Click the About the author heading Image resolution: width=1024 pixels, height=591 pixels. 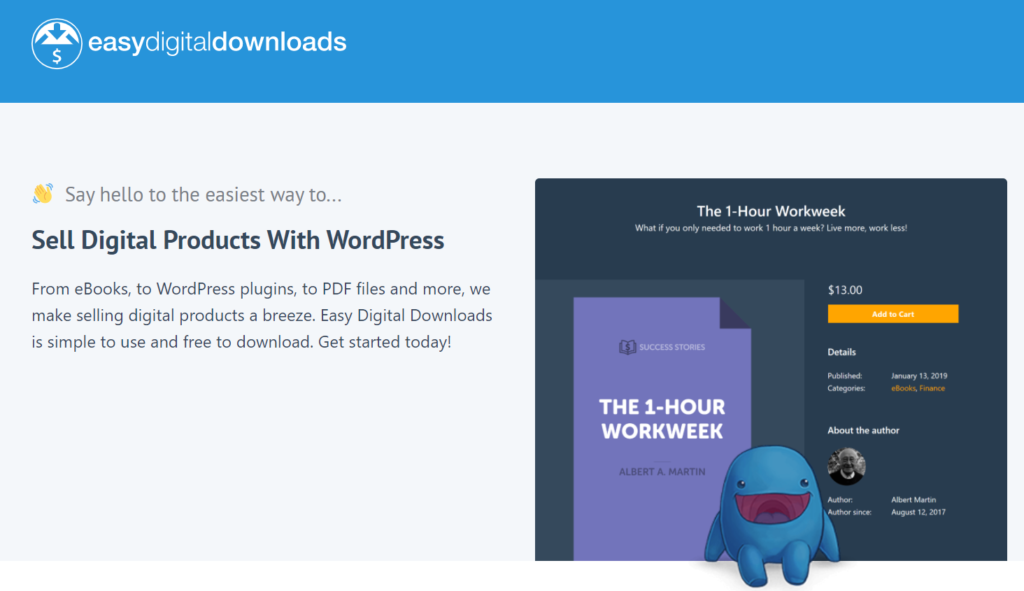pyautogui.click(x=863, y=430)
